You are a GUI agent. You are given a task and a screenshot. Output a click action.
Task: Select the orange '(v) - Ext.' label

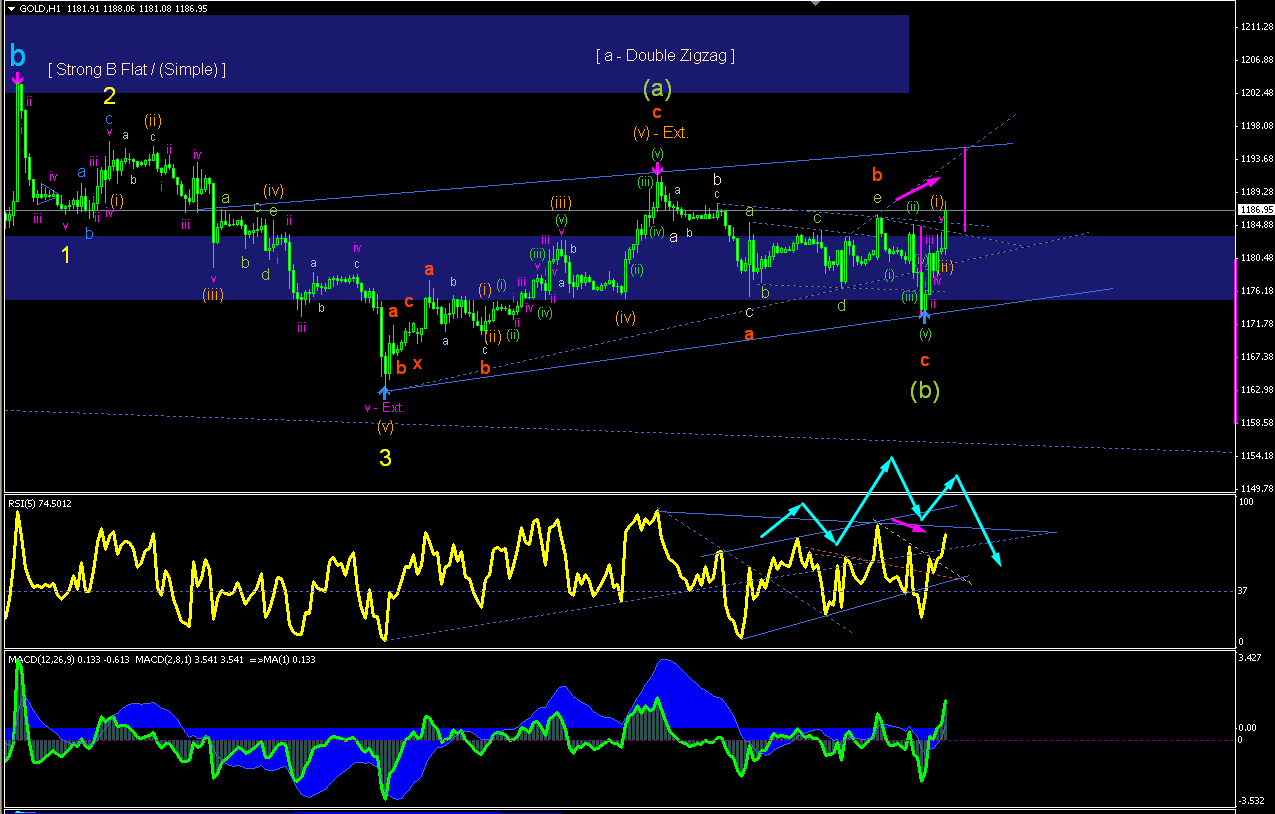[660, 132]
